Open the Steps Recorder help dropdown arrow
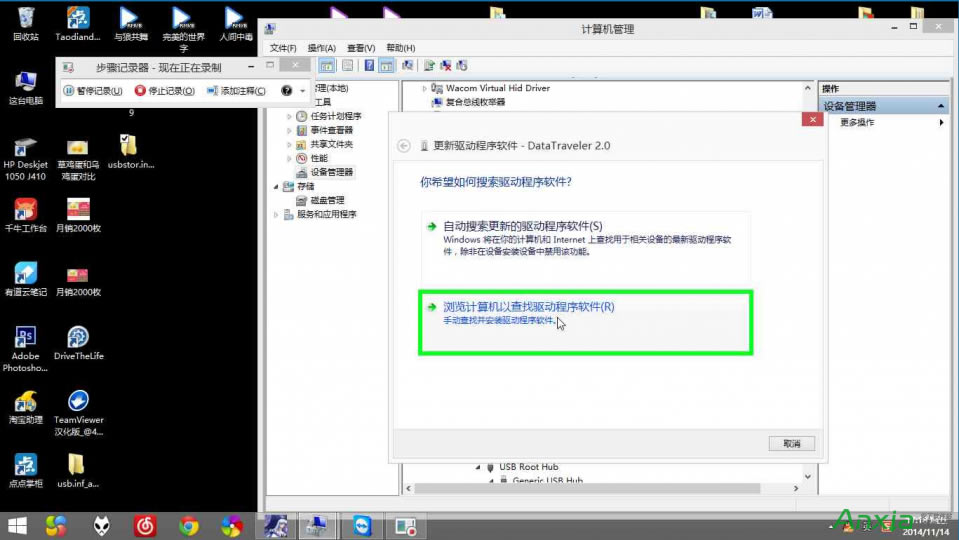 tap(302, 91)
